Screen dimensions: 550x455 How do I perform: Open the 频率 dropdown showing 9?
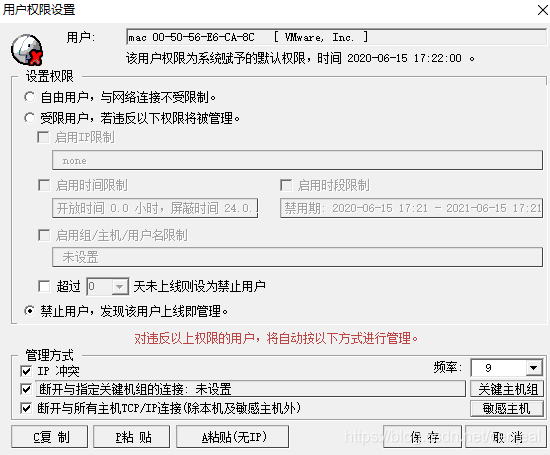pyautogui.click(x=533, y=368)
